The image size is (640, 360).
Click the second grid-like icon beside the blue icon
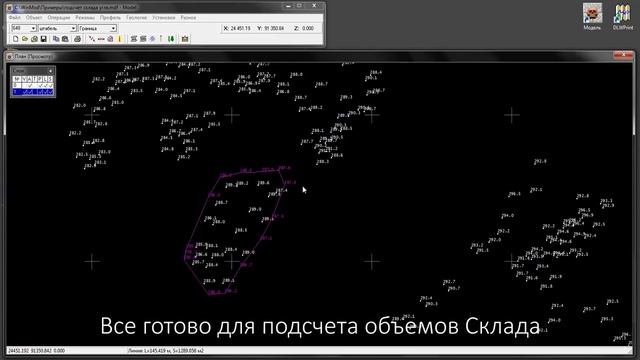tap(143, 39)
